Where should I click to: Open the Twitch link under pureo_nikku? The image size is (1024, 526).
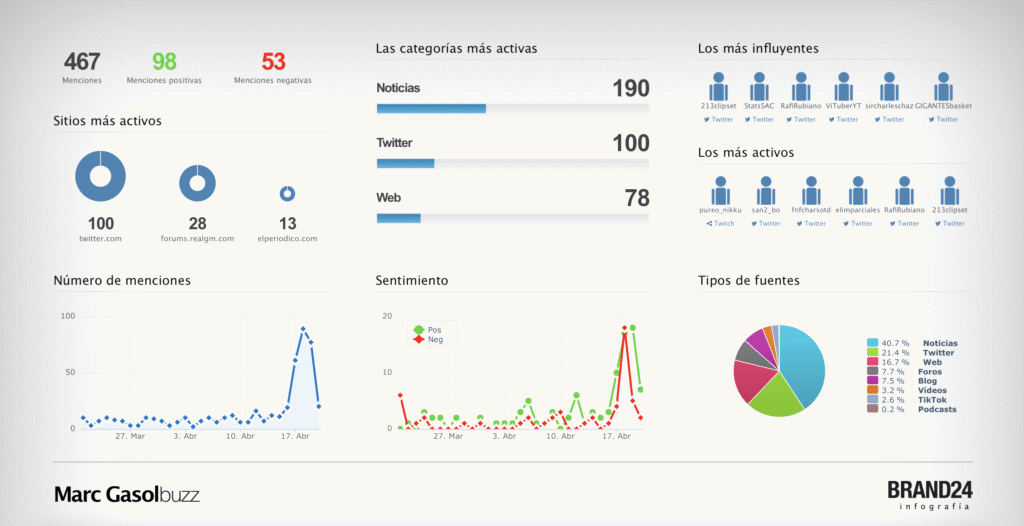(720, 223)
